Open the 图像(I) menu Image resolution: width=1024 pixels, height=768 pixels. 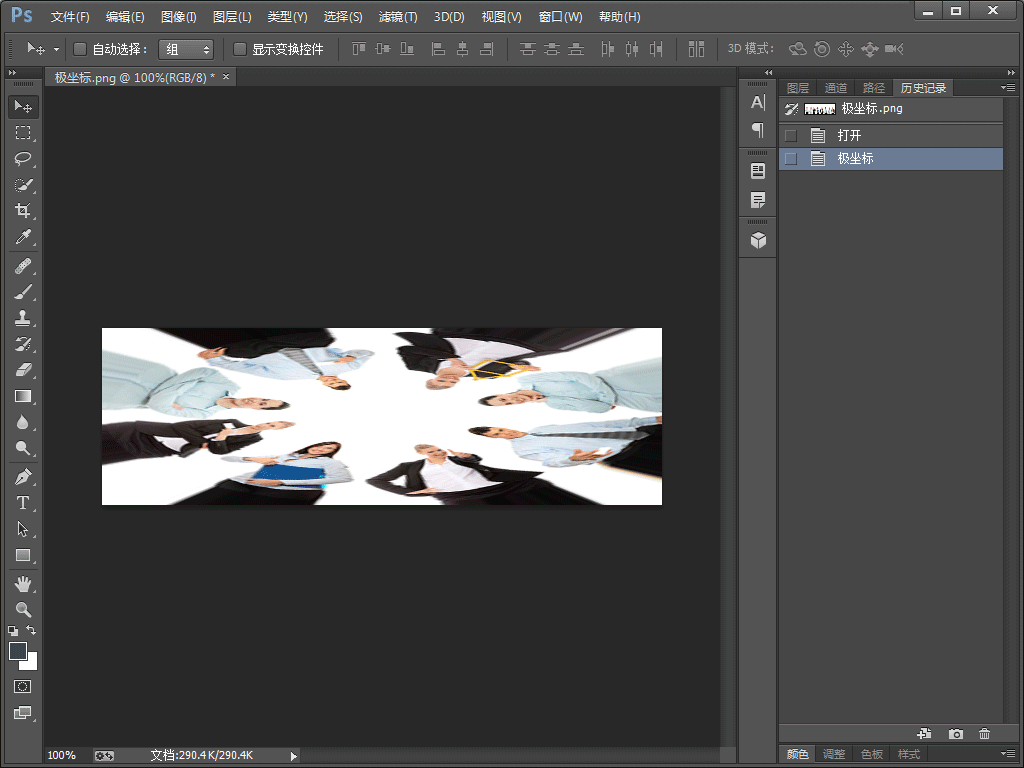pos(178,17)
